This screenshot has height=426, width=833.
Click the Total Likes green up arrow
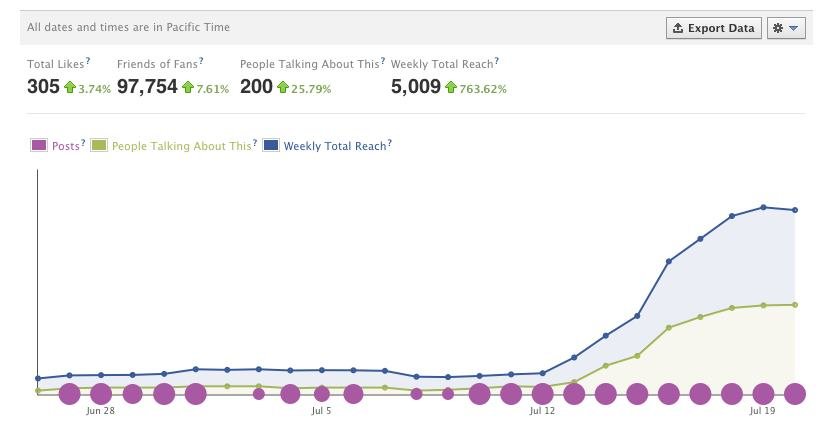tap(70, 88)
